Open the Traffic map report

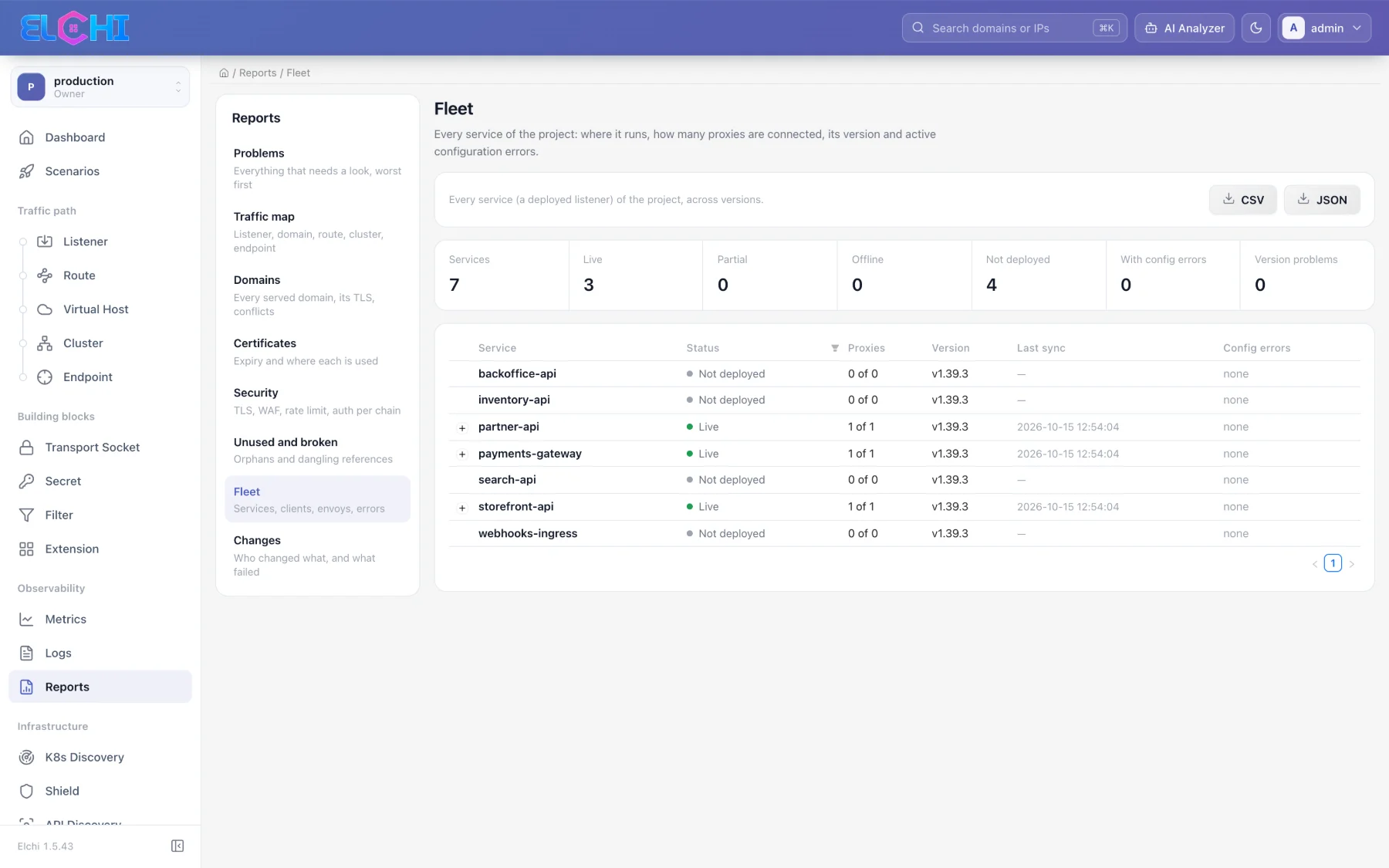[x=317, y=231]
